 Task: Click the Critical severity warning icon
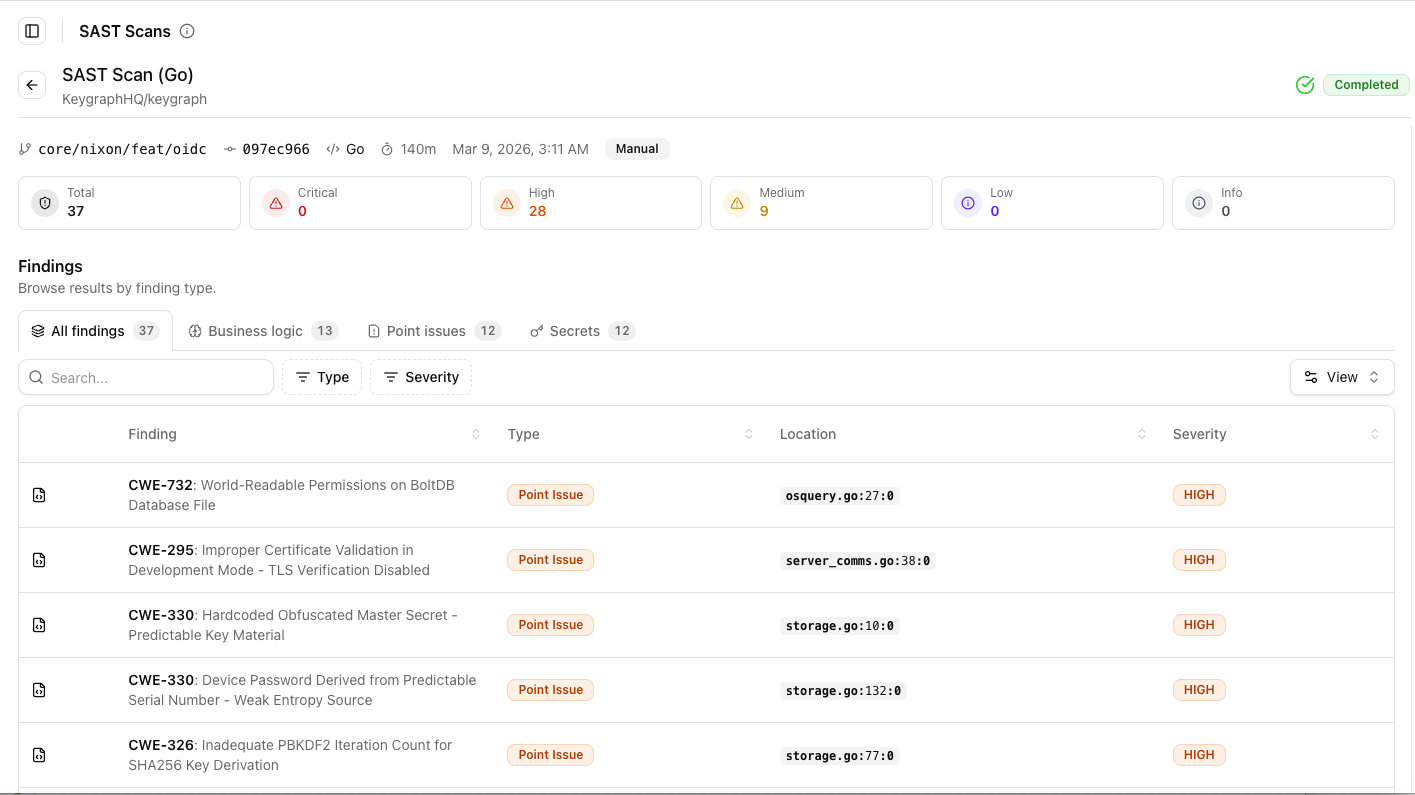click(276, 203)
